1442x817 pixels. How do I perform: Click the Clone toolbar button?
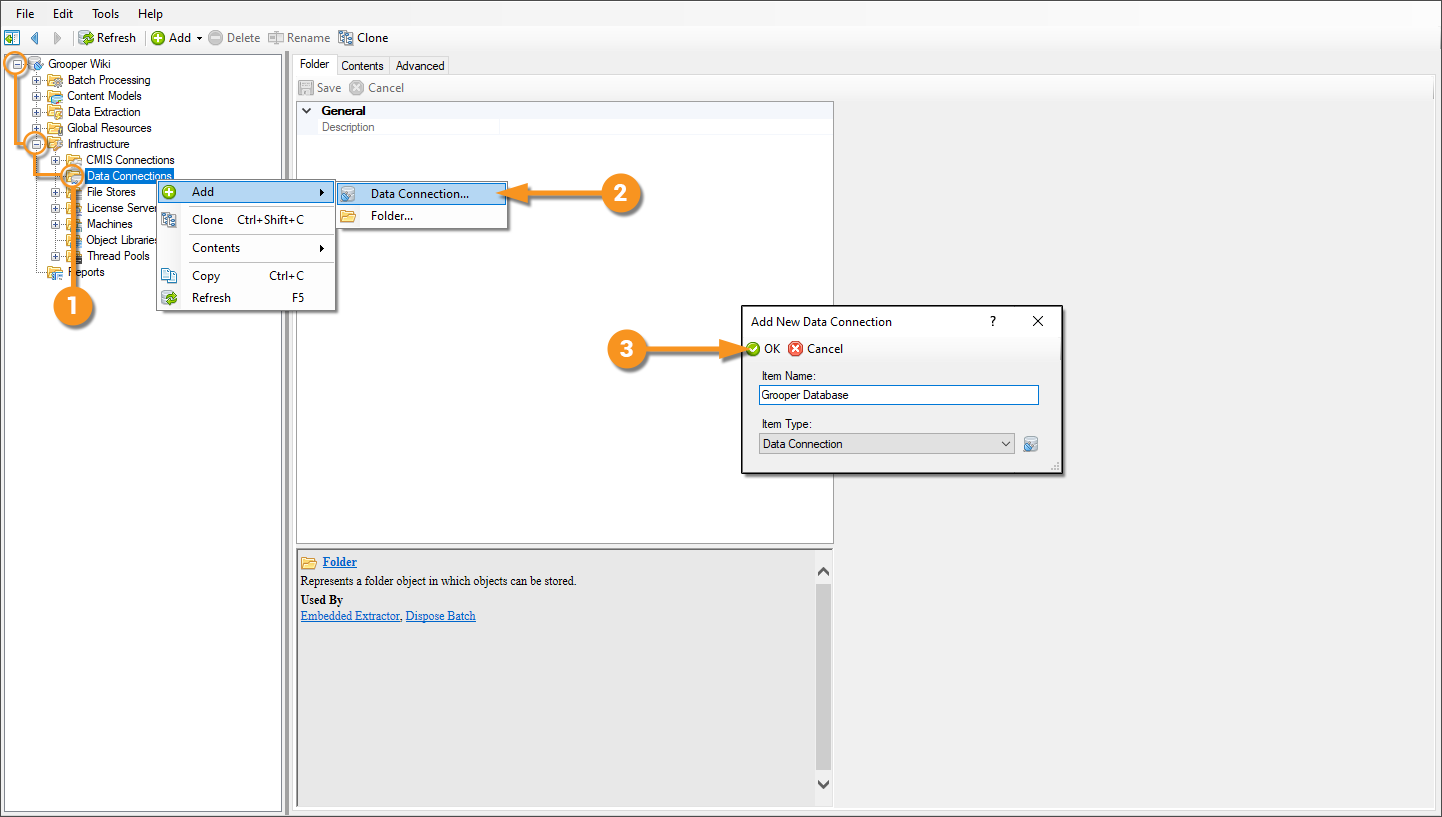pyautogui.click(x=363, y=38)
